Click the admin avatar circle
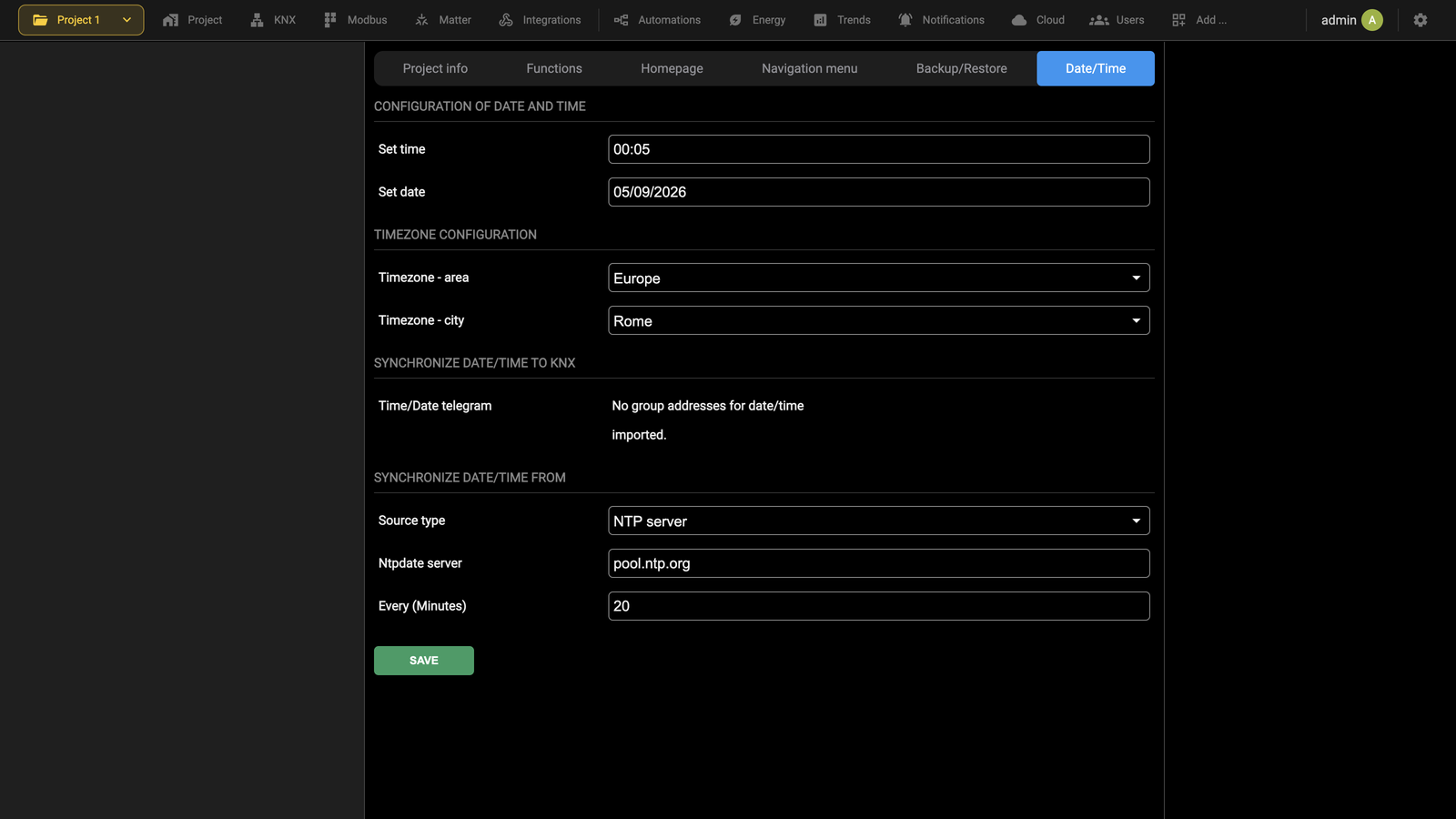1456x819 pixels. coord(1372,20)
